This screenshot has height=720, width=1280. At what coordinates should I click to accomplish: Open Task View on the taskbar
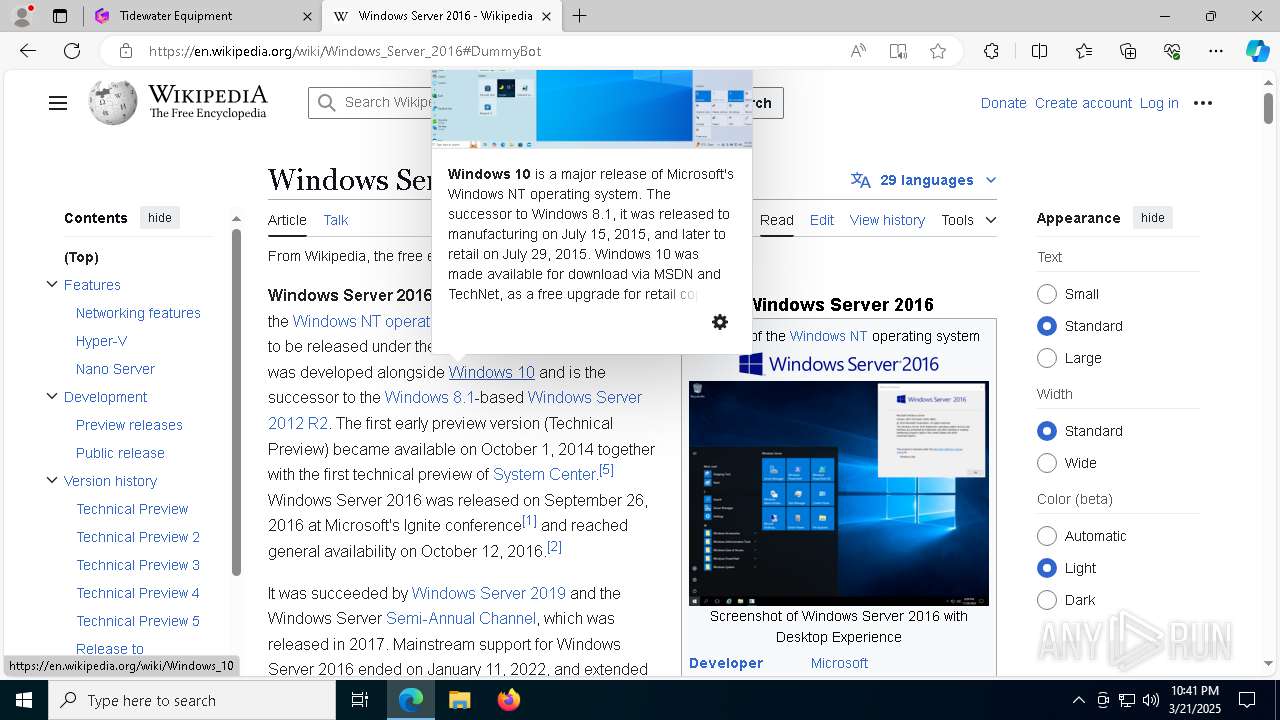pos(360,700)
